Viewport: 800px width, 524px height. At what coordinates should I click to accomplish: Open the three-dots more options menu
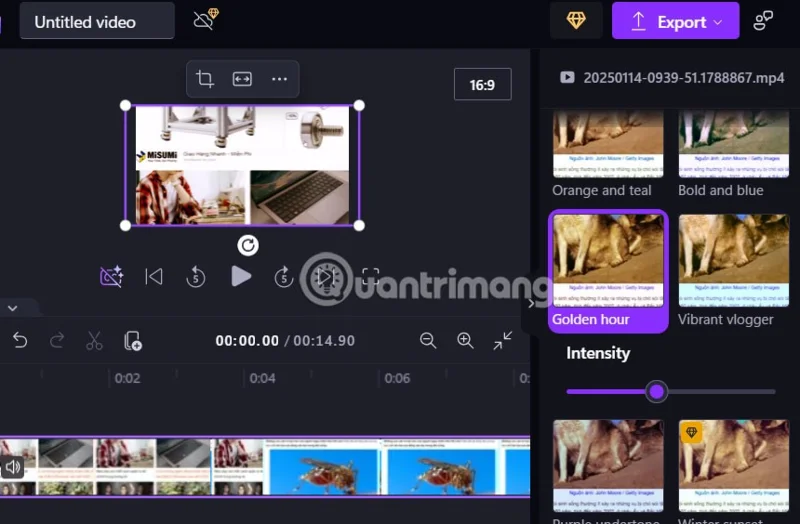click(x=279, y=79)
